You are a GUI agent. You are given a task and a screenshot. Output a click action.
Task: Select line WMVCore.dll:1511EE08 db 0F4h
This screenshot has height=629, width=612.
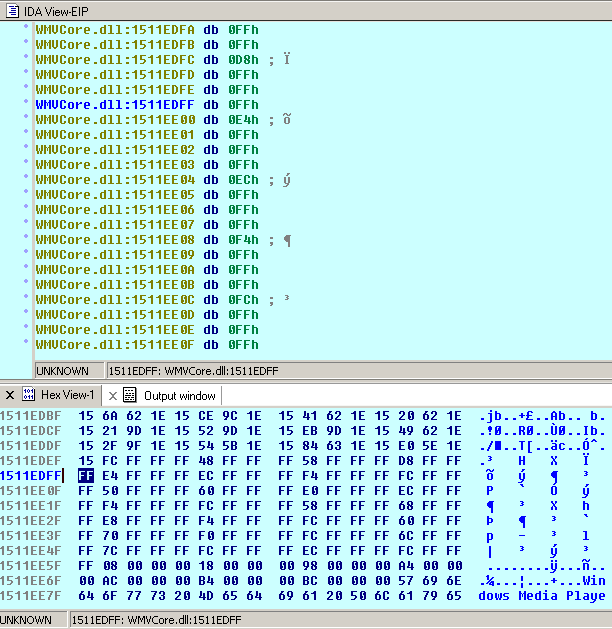(x=163, y=240)
